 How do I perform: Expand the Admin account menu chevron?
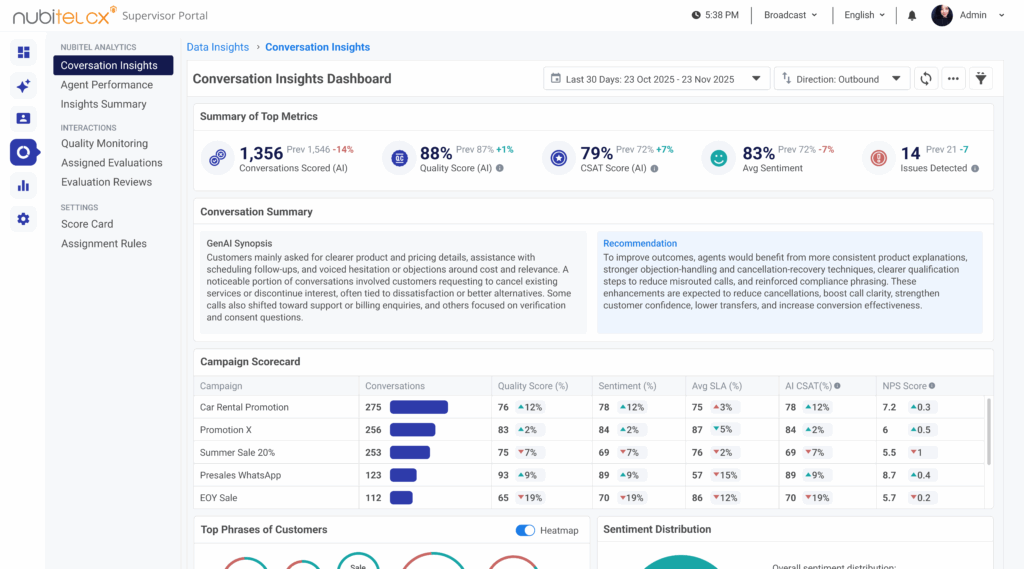pyautogui.click(x=1001, y=15)
